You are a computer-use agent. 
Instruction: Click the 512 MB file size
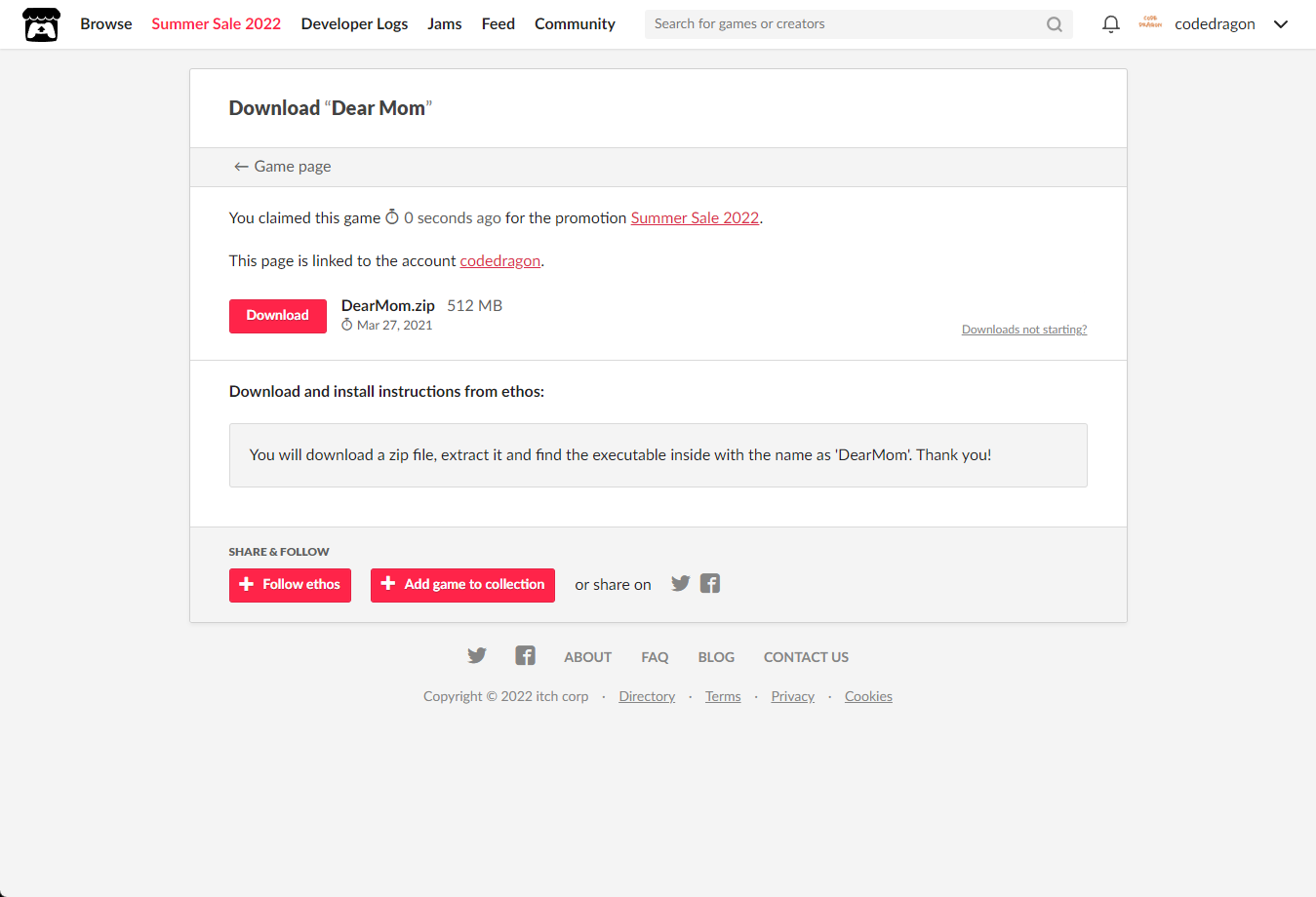475,306
